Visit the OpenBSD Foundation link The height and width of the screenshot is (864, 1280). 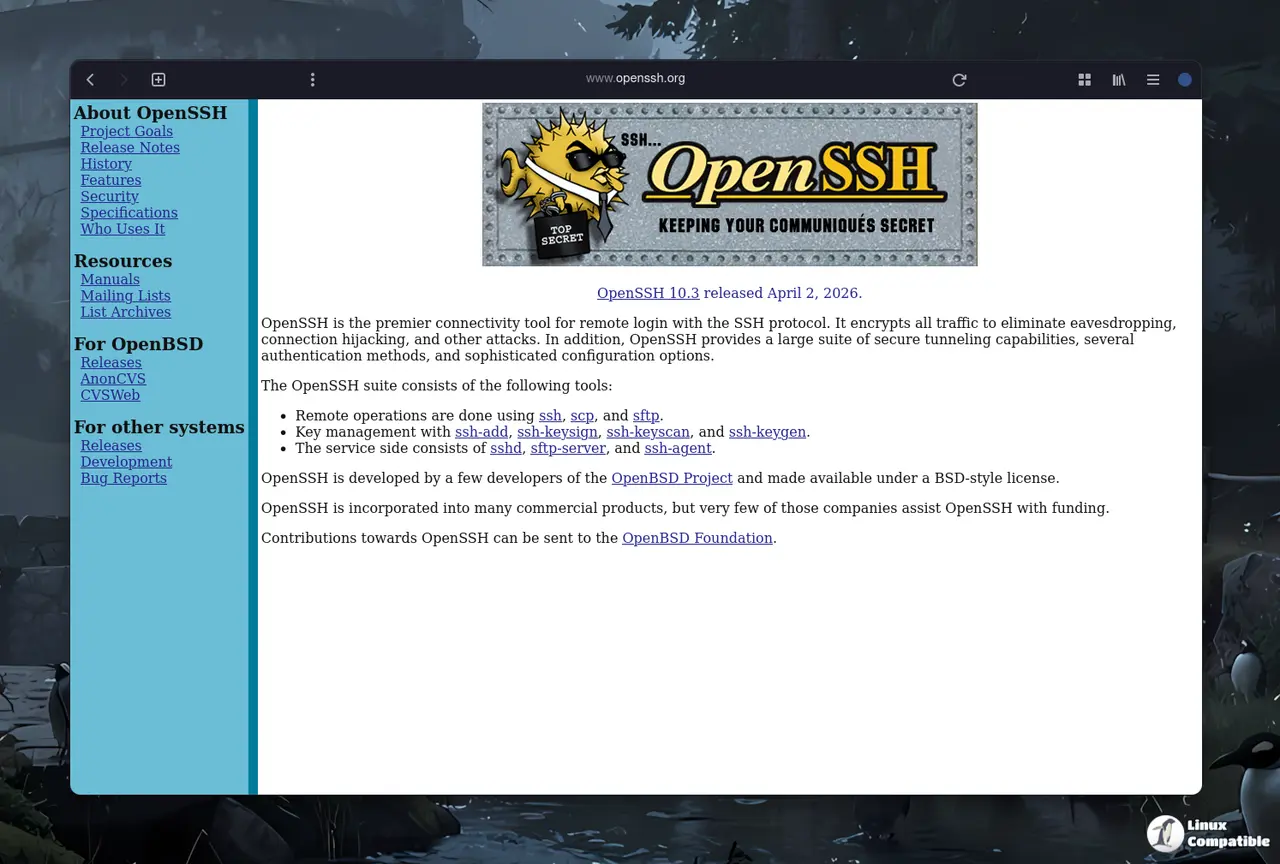pos(697,538)
